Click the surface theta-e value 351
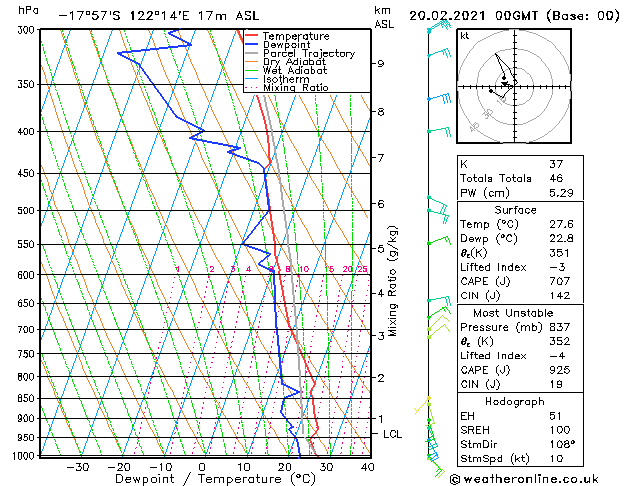The width and height of the screenshot is (629, 486). click(x=559, y=253)
